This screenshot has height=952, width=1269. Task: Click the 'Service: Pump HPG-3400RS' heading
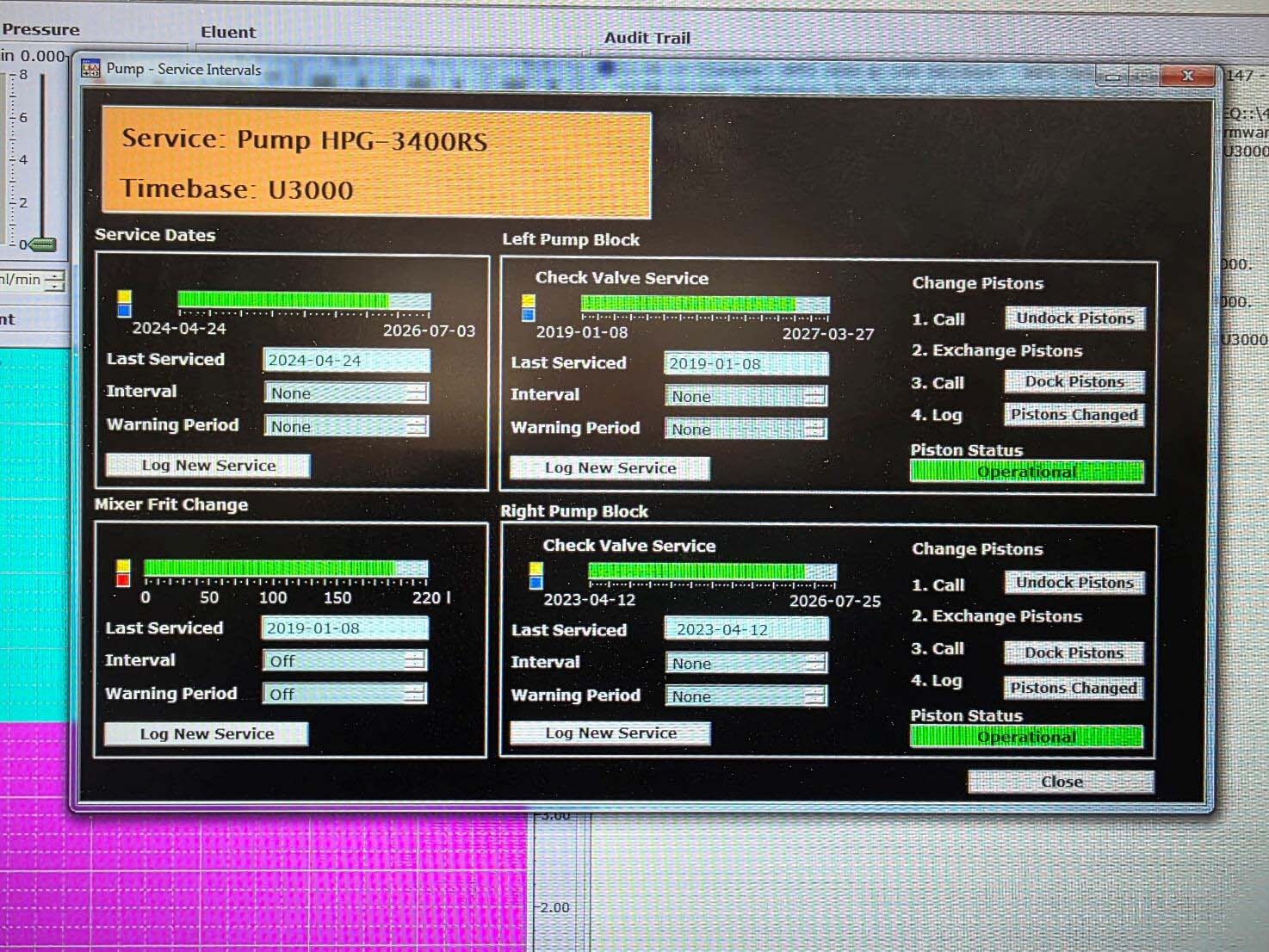(x=305, y=140)
